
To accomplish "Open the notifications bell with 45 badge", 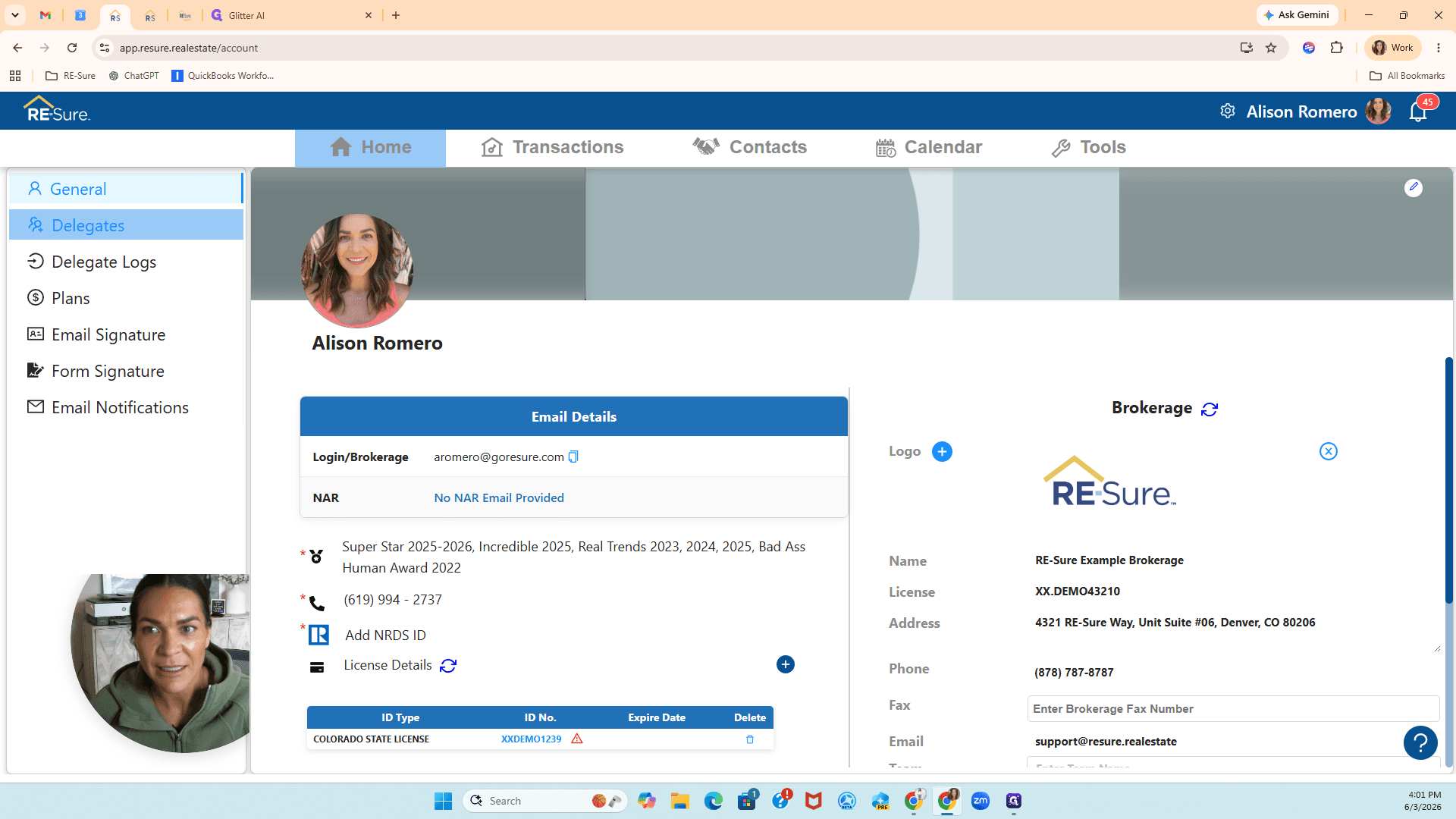I will point(1418,111).
